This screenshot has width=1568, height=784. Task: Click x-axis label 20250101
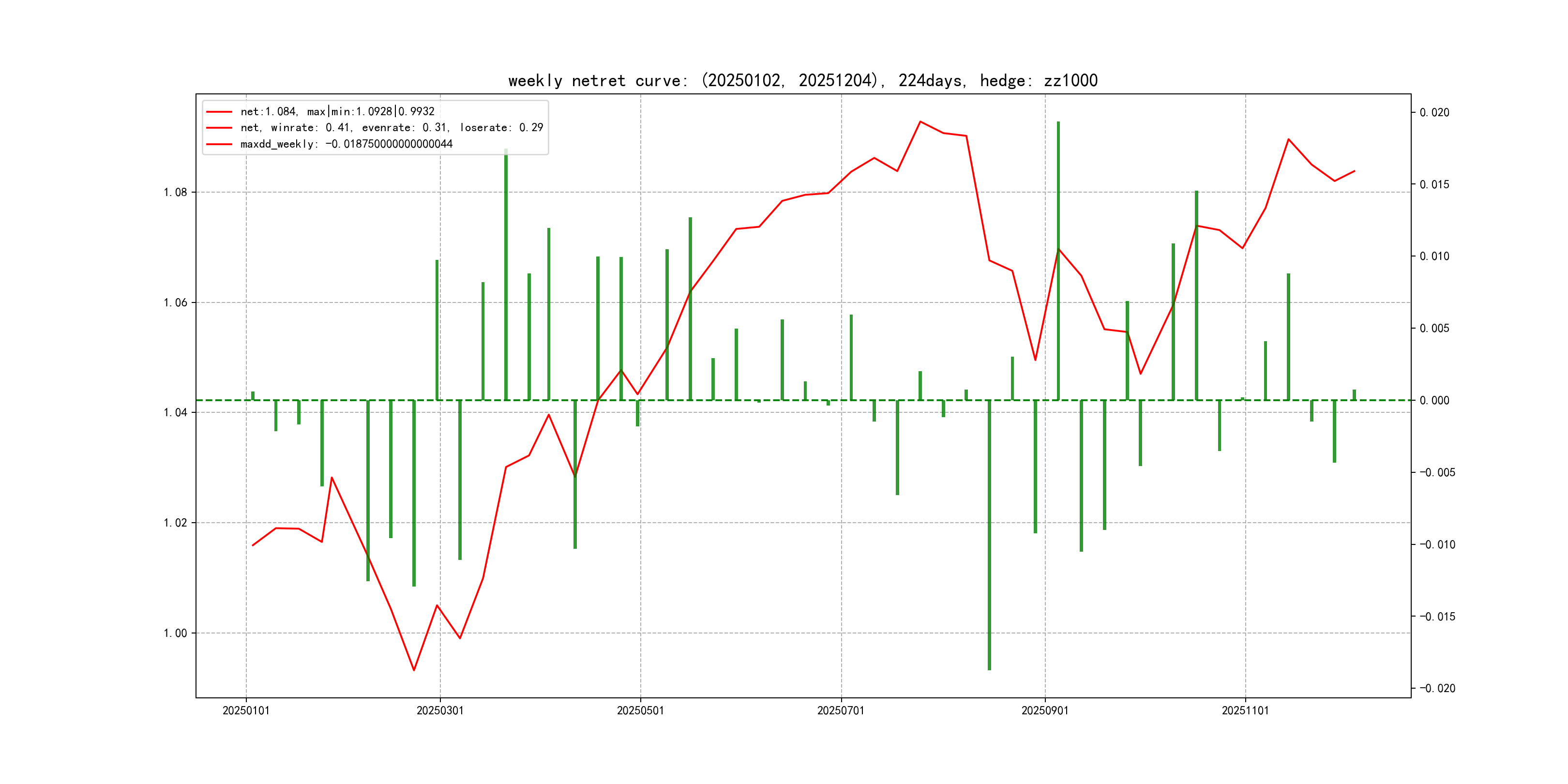point(246,710)
